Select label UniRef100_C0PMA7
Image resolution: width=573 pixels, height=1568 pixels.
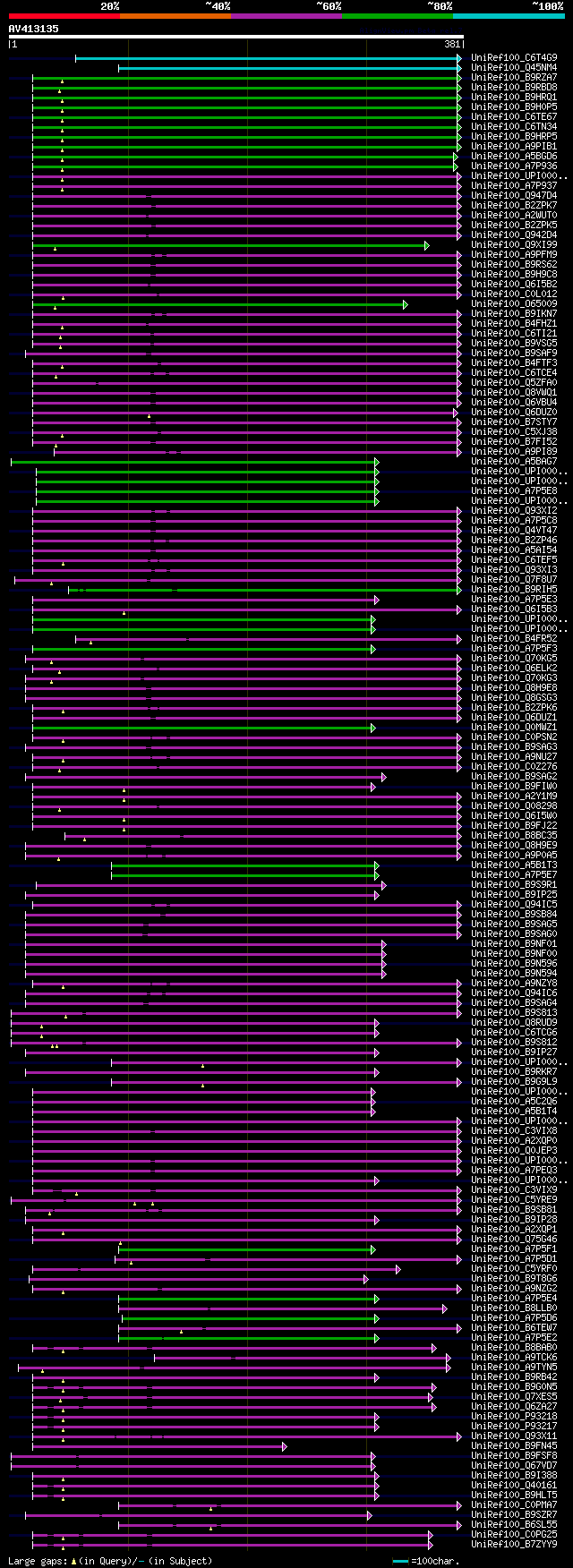514,1504
